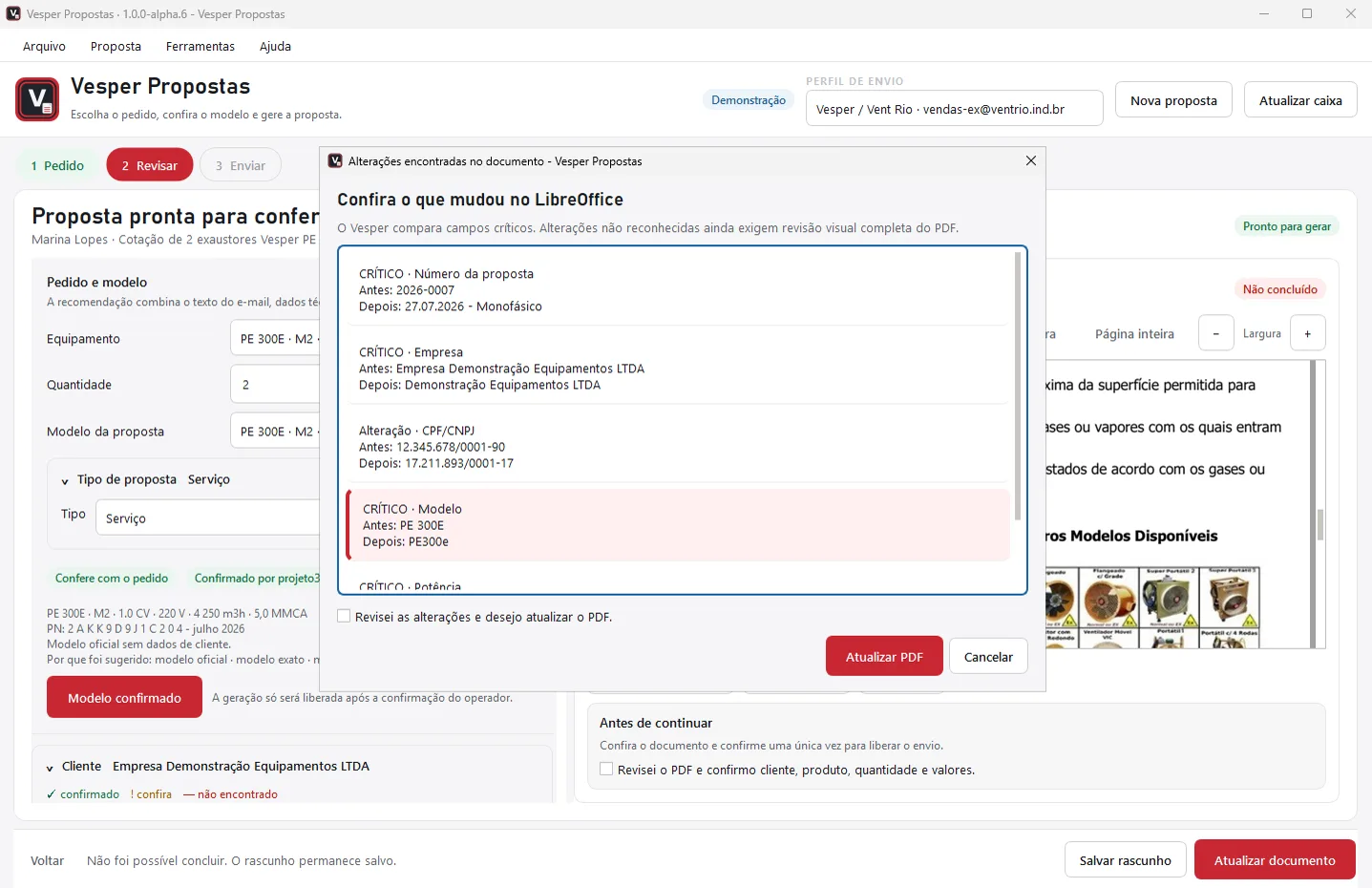Click the 'Confira o que mudou no LibreOffice' heading
This screenshot has height=888, width=1372.
480,200
